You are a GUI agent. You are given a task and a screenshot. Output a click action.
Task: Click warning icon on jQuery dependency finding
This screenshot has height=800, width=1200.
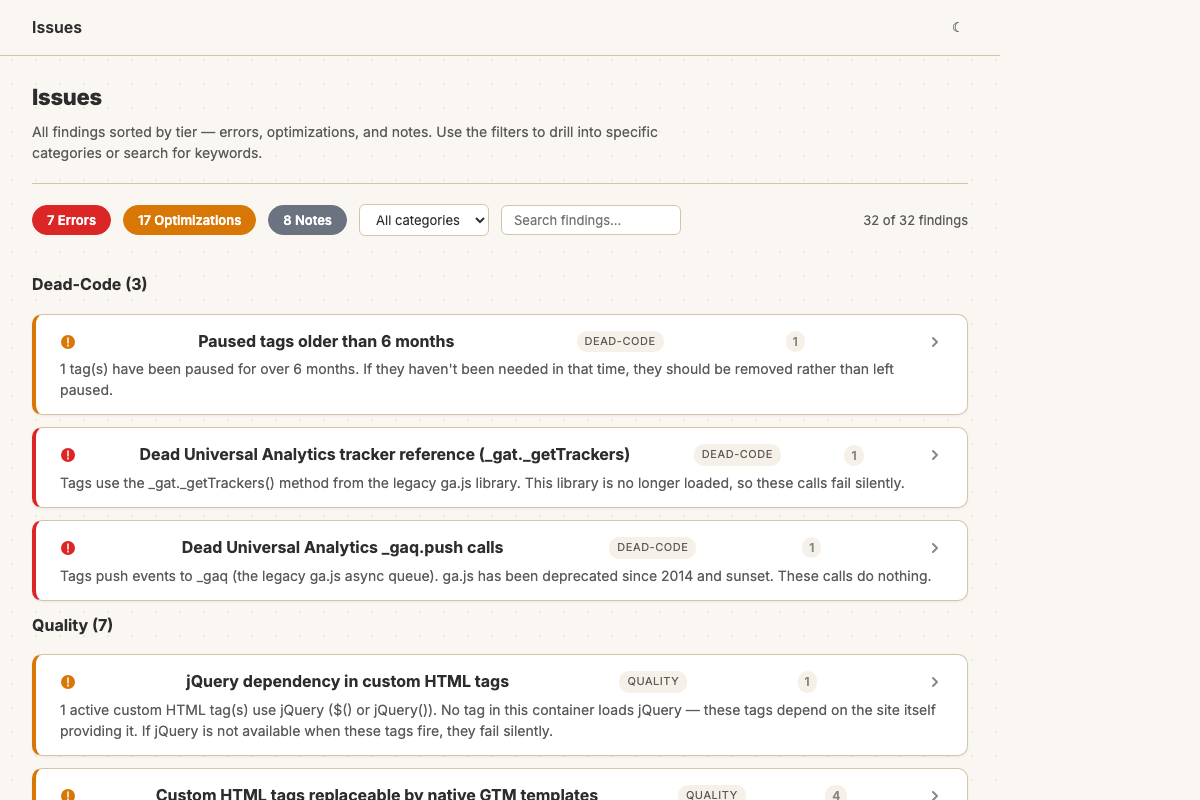[x=68, y=682]
